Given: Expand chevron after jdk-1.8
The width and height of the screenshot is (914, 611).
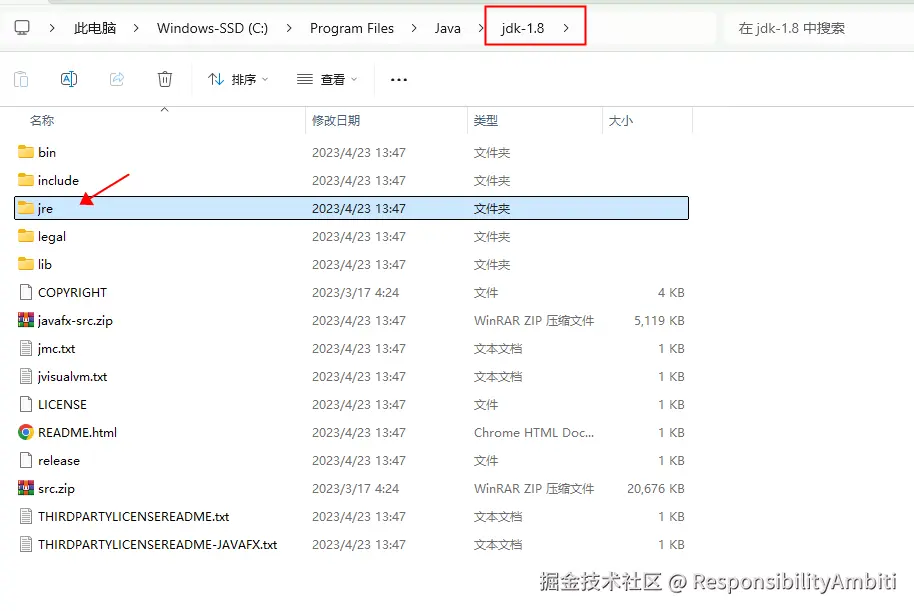Looking at the screenshot, I should pos(566,28).
